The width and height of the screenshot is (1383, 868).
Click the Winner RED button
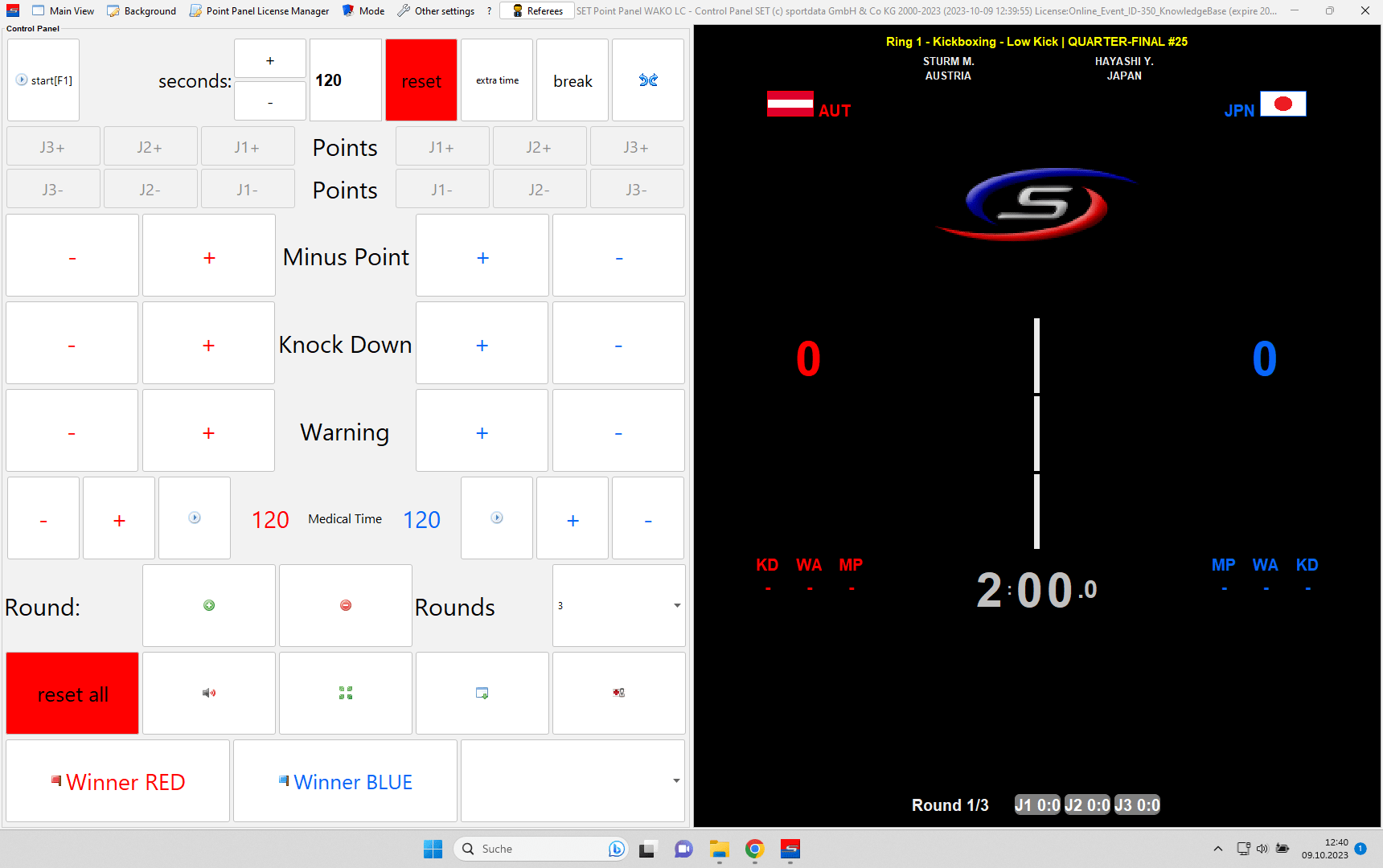tap(118, 781)
